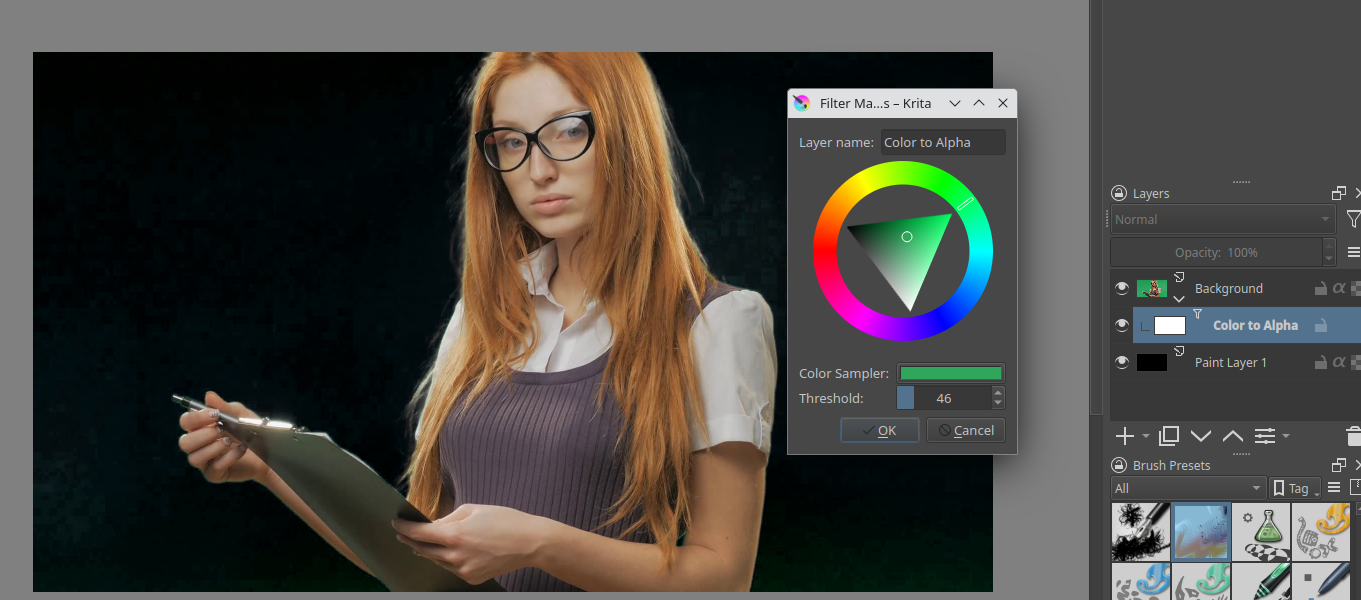Adjust the Threshold slider at 46

(944, 398)
